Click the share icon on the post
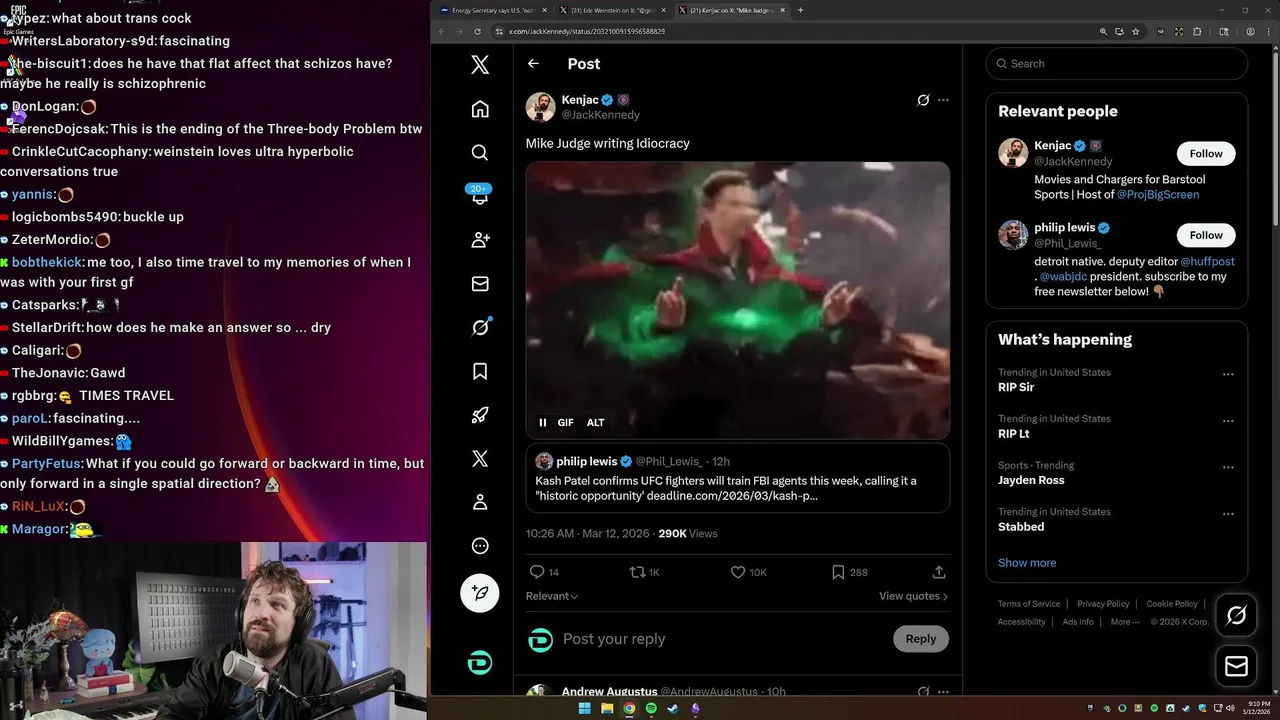Image resolution: width=1280 pixels, height=720 pixels. (x=939, y=572)
